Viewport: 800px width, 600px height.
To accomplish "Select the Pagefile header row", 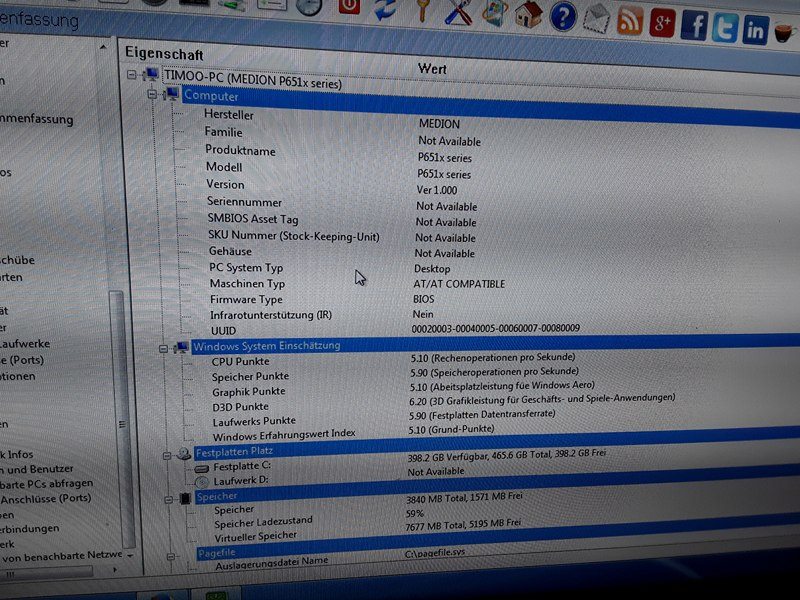I will (x=497, y=538).
